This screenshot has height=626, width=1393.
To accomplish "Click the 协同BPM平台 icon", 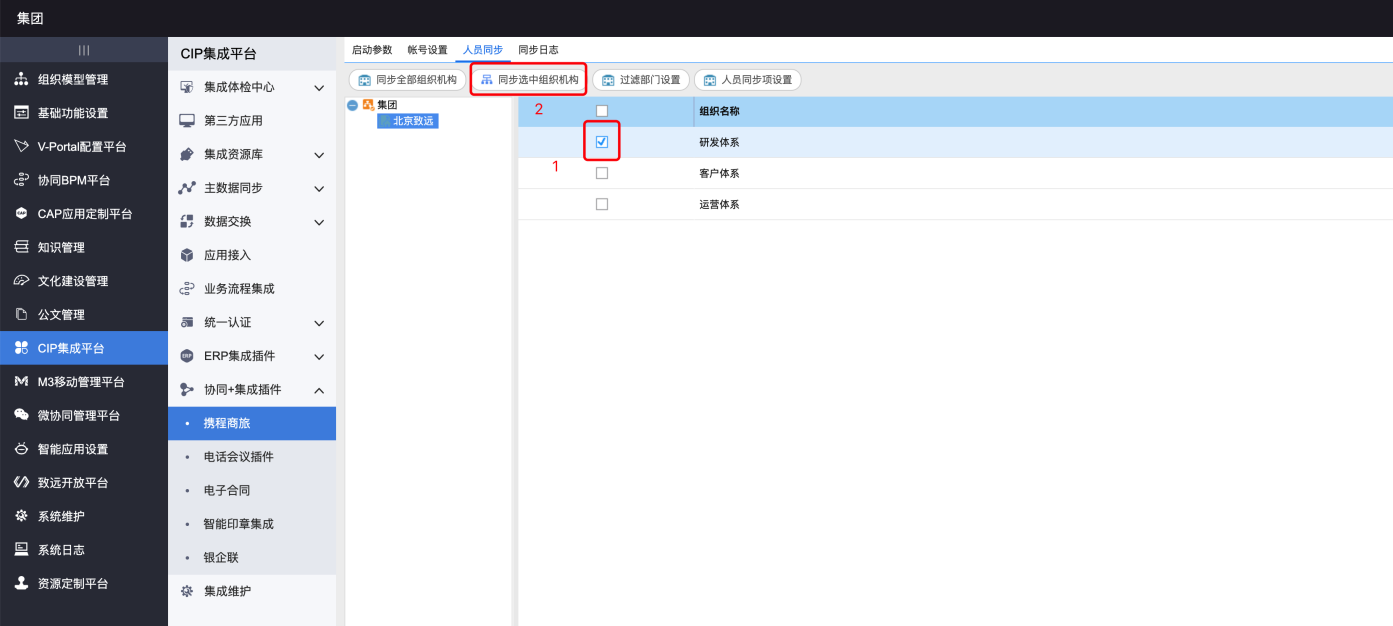I will point(21,181).
